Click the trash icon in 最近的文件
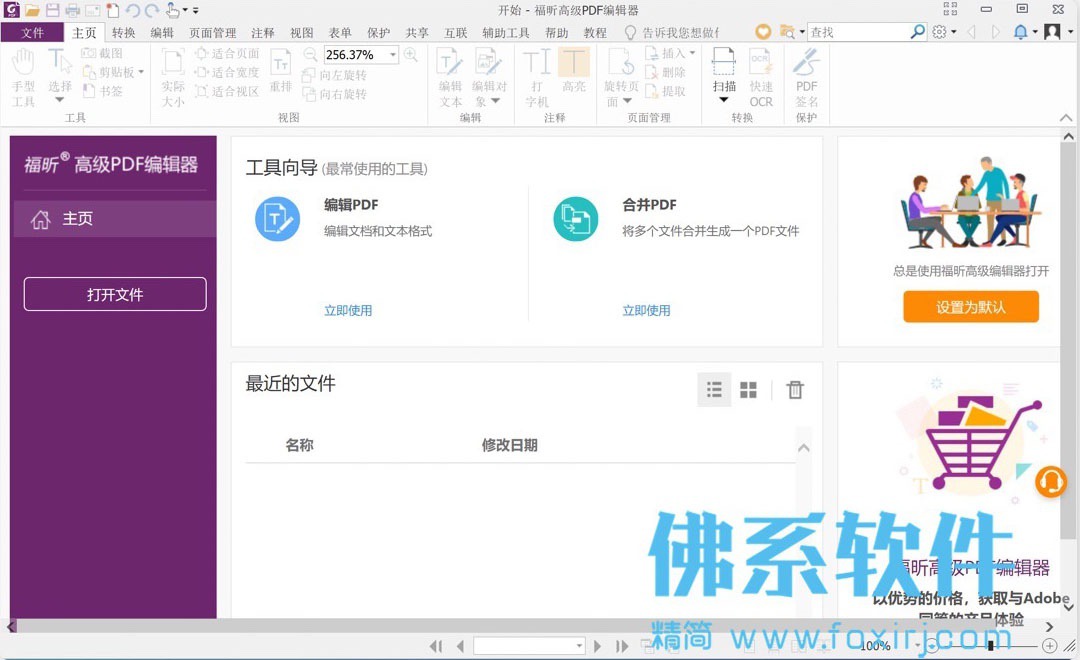 [x=795, y=390]
